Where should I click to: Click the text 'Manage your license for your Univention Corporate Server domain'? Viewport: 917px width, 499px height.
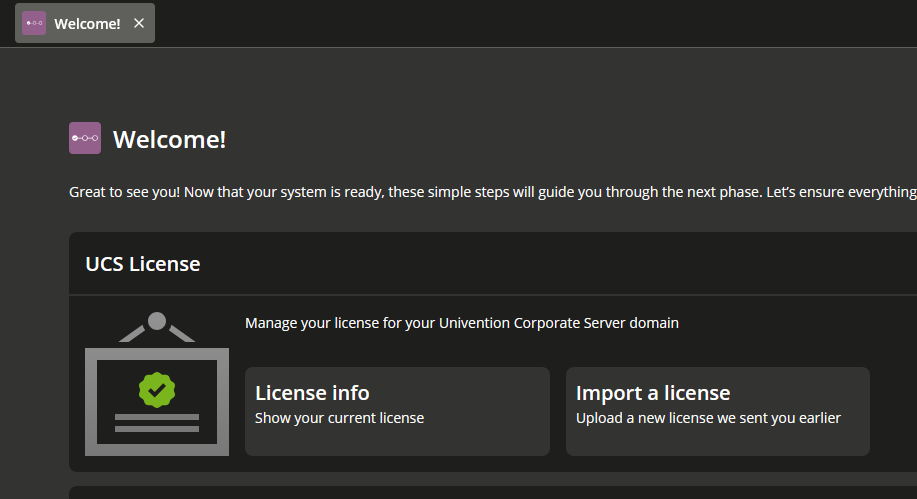[x=461, y=323]
